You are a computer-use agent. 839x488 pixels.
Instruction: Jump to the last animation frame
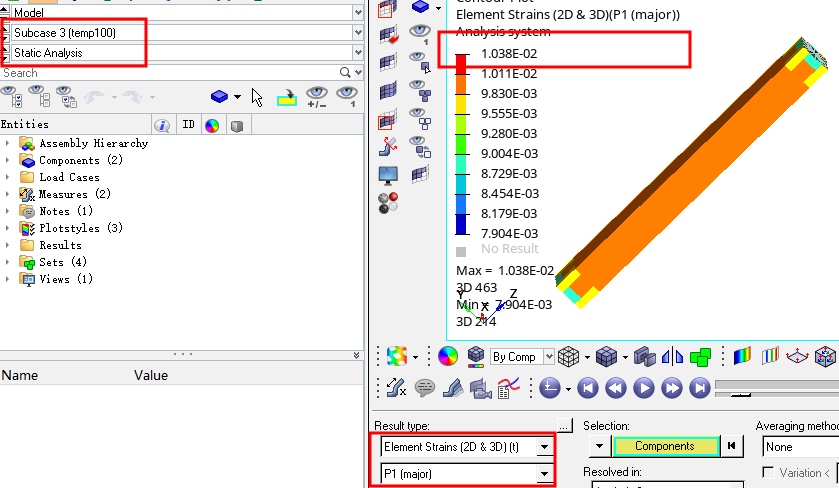click(x=700, y=387)
